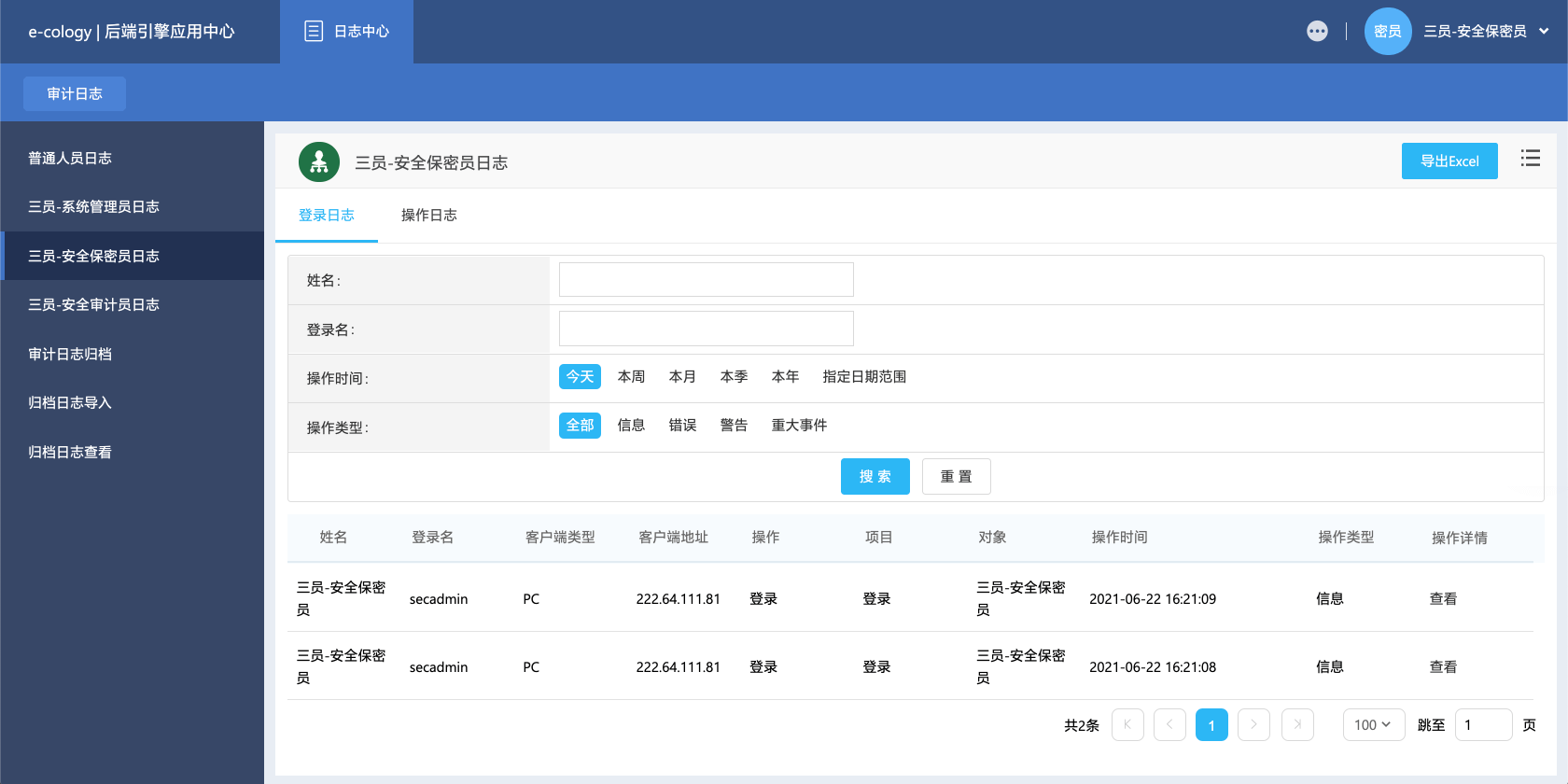
Task: View details of the 16:21:08 log entry
Action: tap(1443, 666)
